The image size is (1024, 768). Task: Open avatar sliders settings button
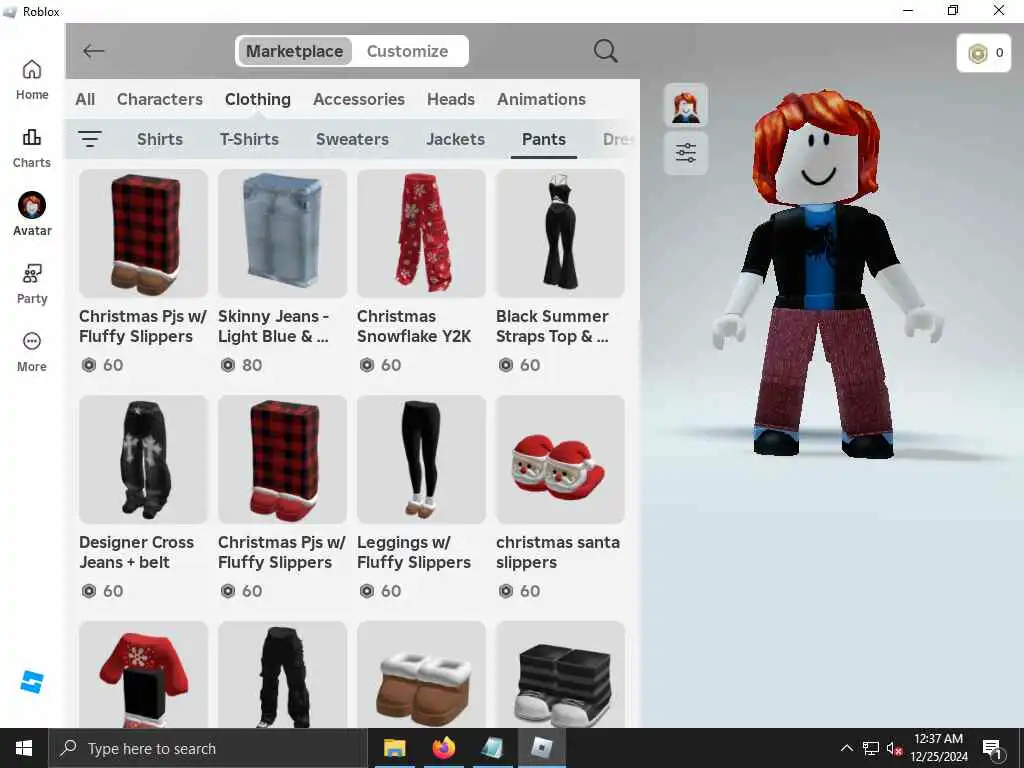pos(686,153)
